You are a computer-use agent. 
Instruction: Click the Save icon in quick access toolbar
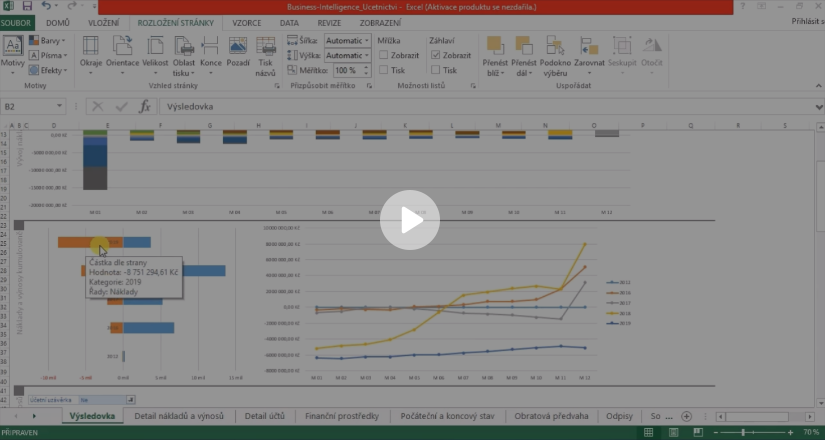[x=27, y=6]
